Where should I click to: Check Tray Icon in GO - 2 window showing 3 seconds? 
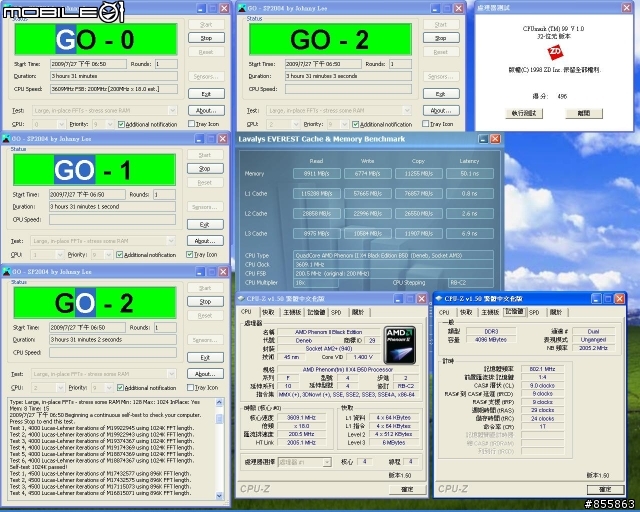tap(426, 124)
